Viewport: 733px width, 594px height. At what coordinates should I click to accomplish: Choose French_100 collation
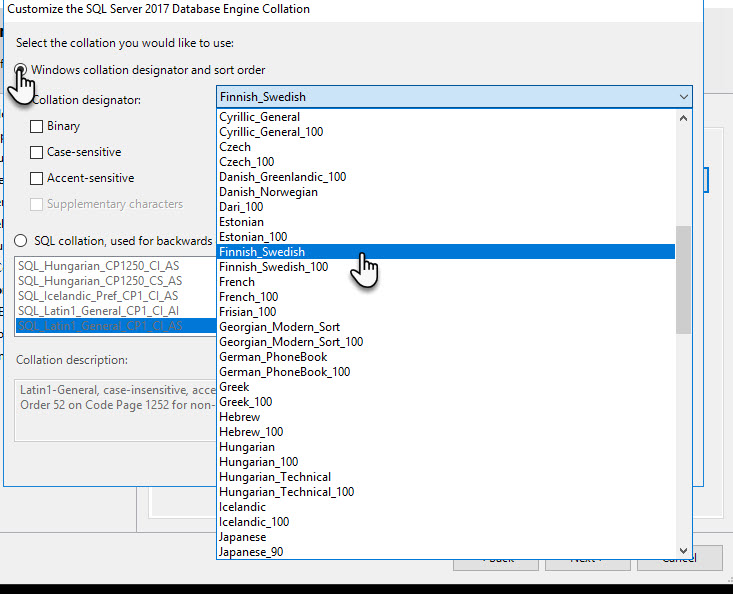(446, 297)
